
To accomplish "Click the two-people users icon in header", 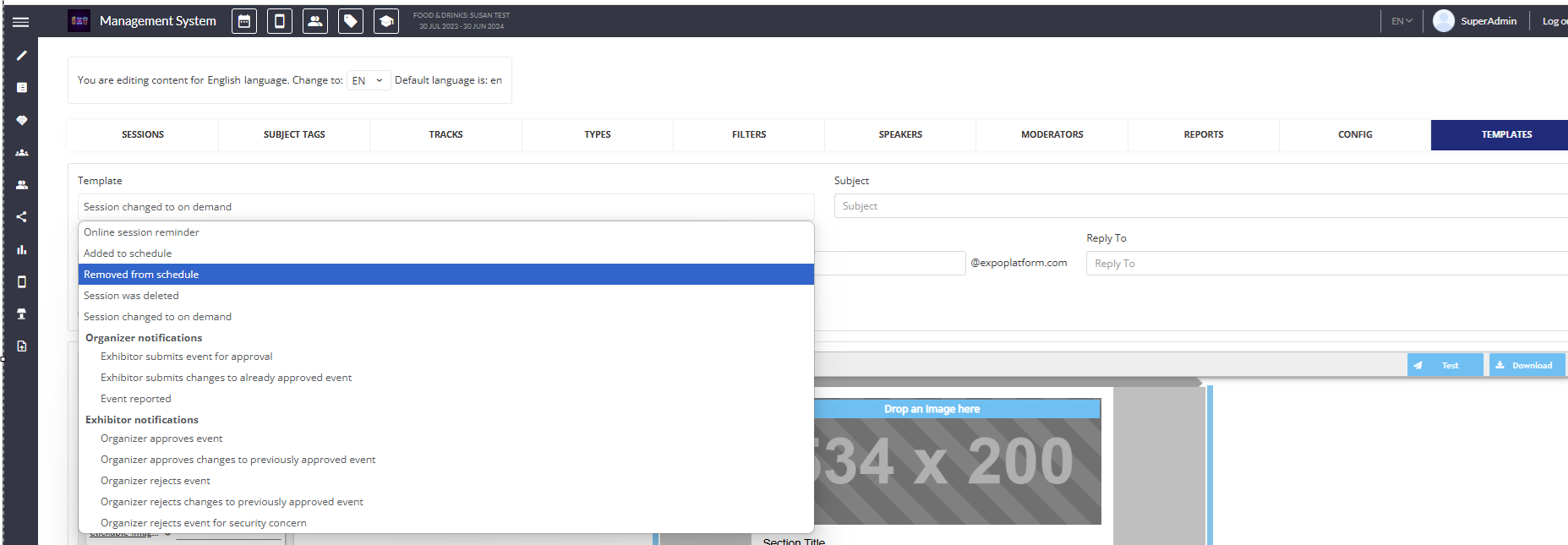I will [315, 22].
